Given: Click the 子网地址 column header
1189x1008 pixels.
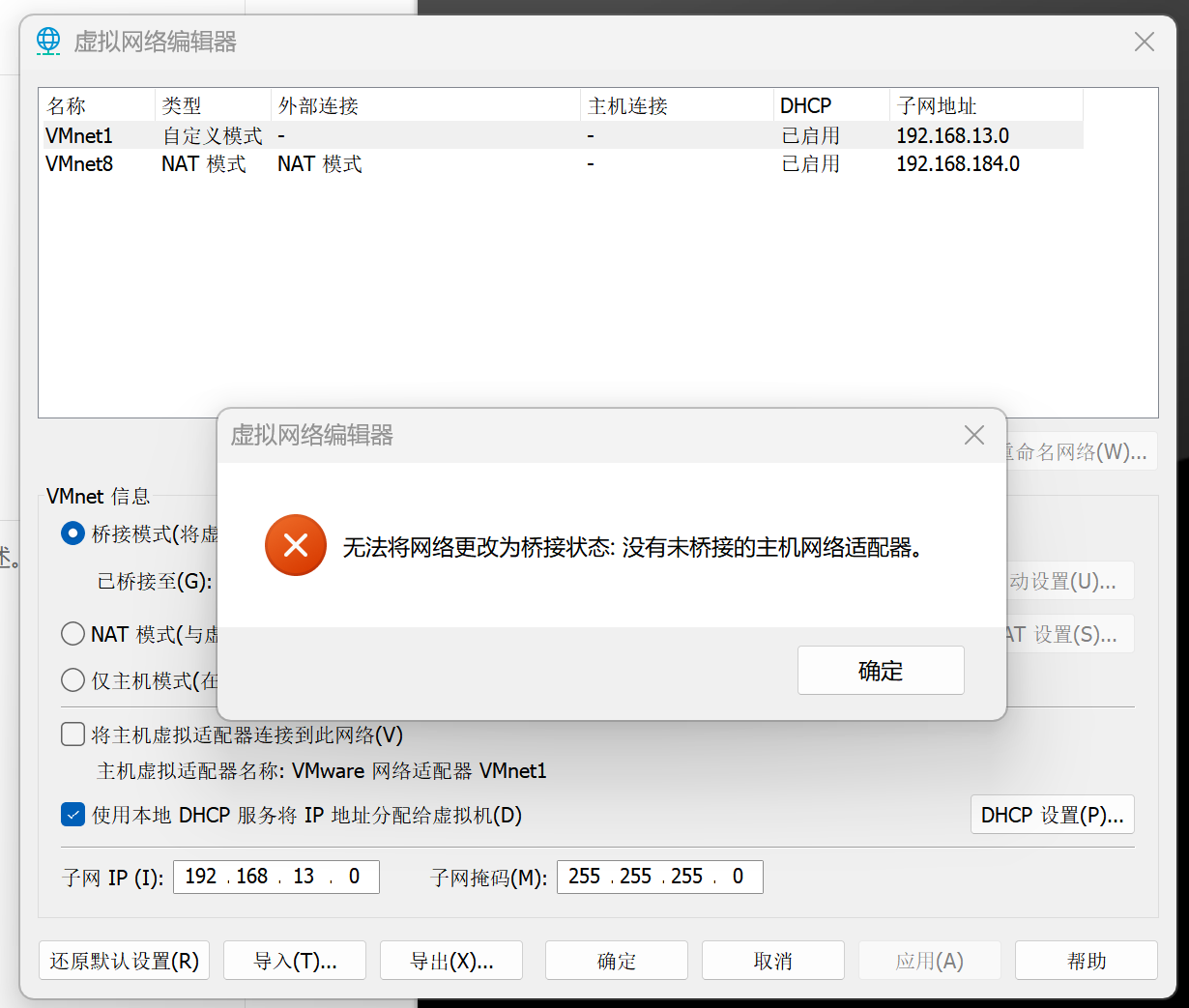Looking at the screenshot, I should pyautogui.click(x=986, y=105).
